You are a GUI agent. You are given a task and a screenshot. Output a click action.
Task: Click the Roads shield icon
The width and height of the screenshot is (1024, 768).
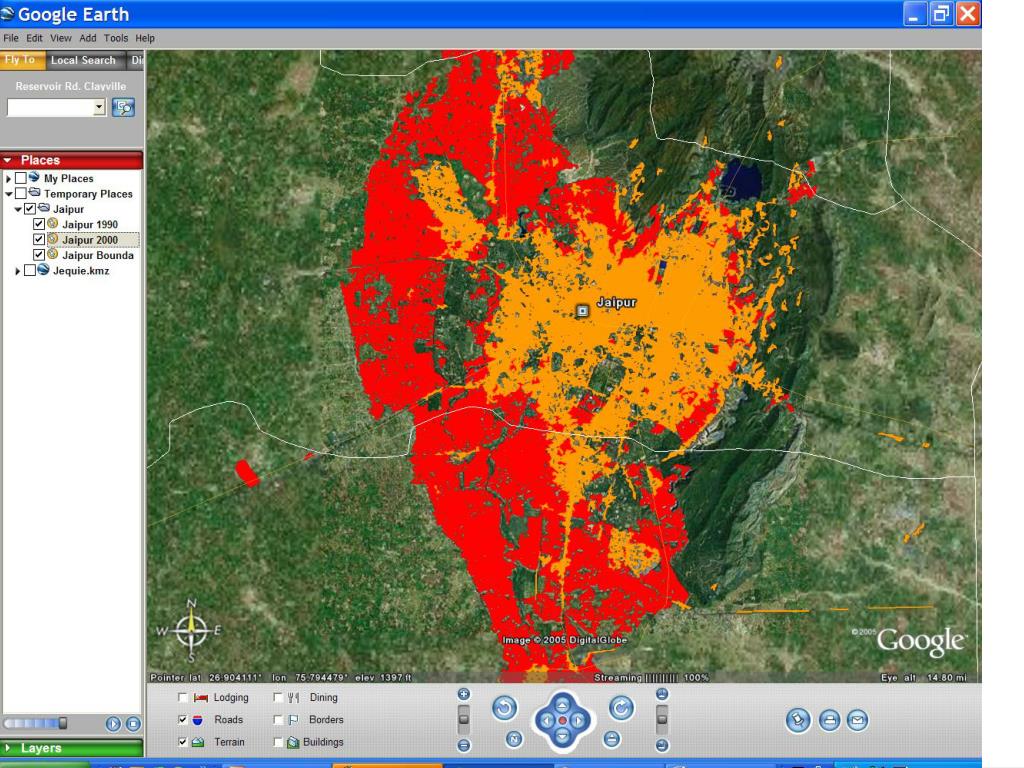(x=198, y=720)
